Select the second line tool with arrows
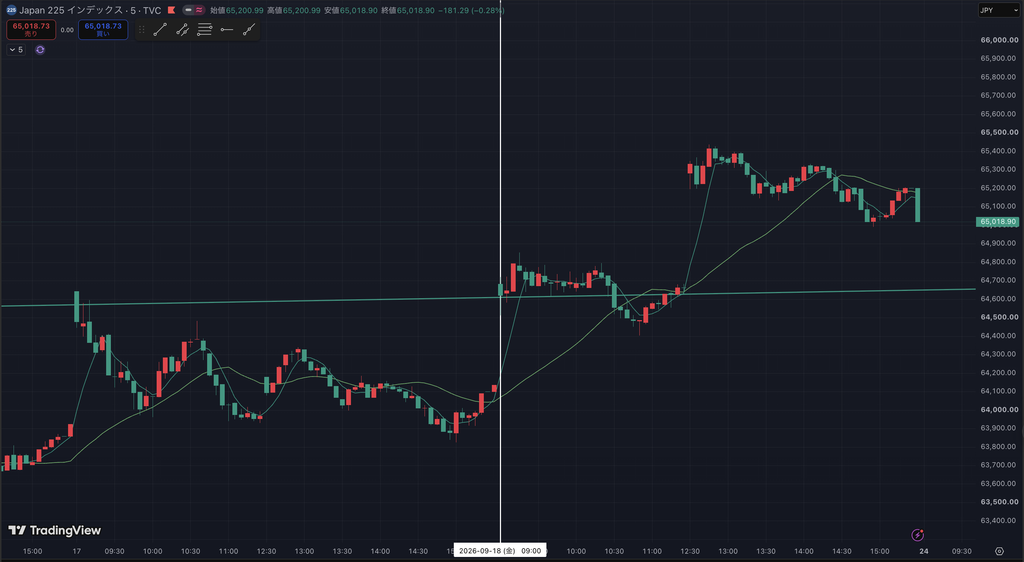This screenshot has height=562, width=1024. pyautogui.click(x=182, y=29)
